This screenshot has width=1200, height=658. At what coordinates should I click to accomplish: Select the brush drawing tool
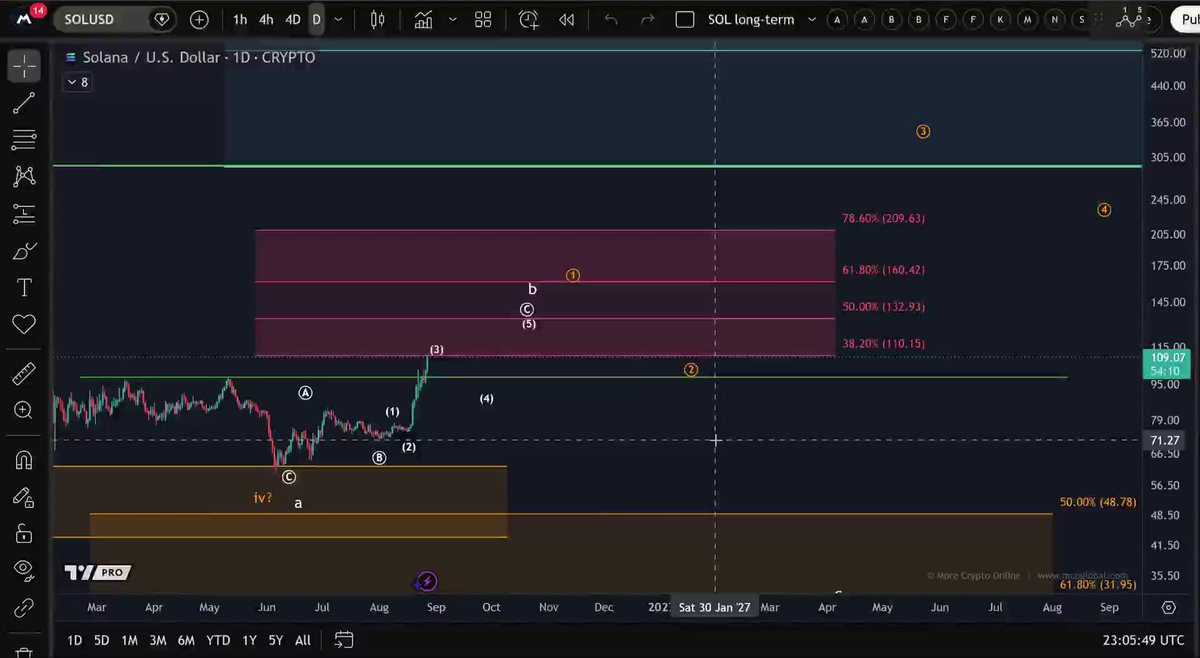(24, 251)
